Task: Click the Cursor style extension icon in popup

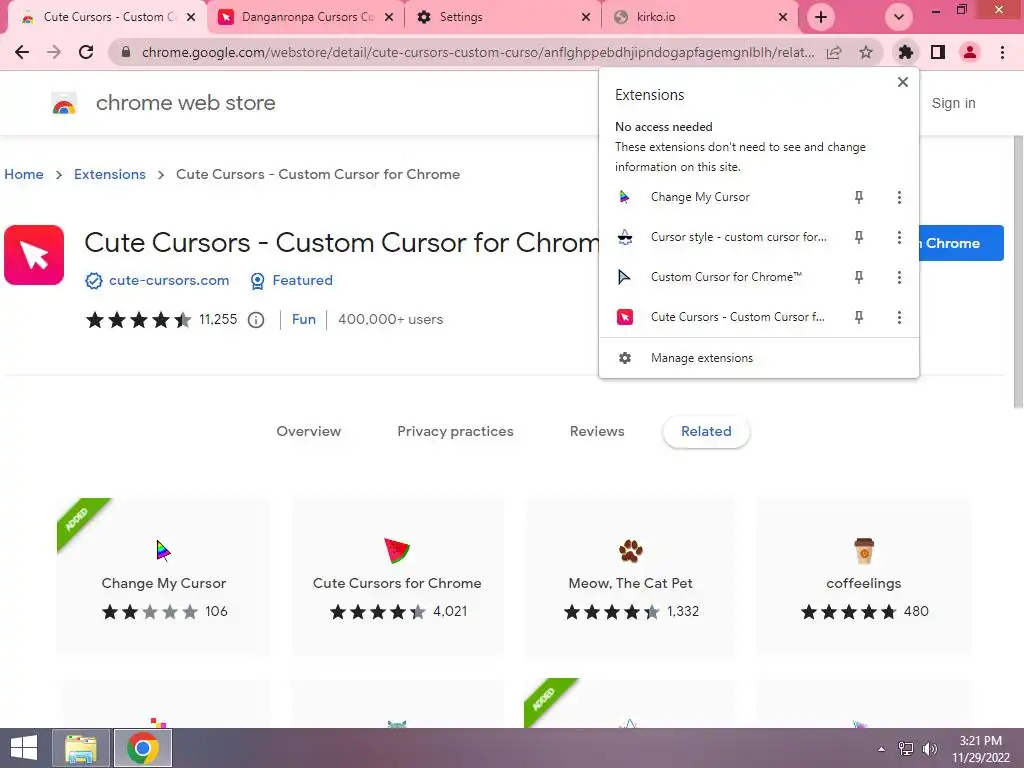Action: [625, 237]
